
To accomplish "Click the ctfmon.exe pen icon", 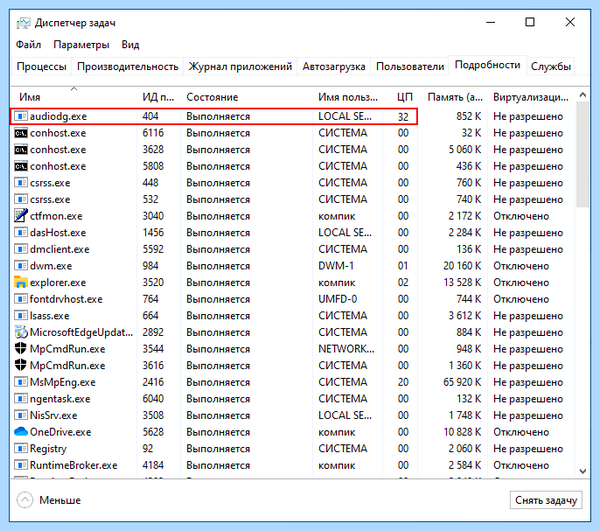I will [x=21, y=215].
